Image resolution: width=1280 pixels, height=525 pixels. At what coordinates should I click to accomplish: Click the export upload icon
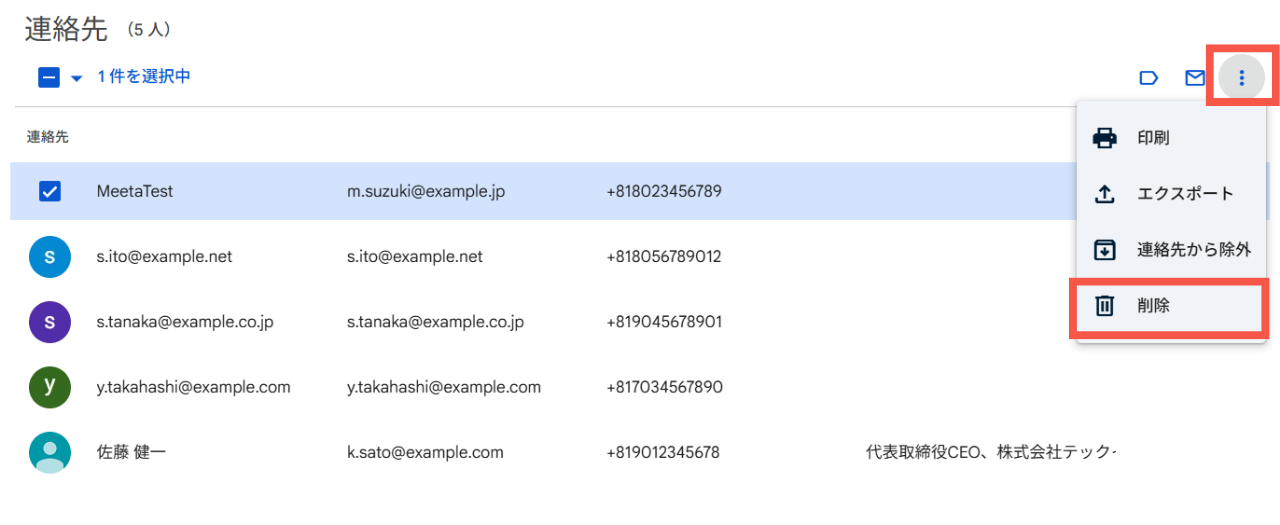1105,194
